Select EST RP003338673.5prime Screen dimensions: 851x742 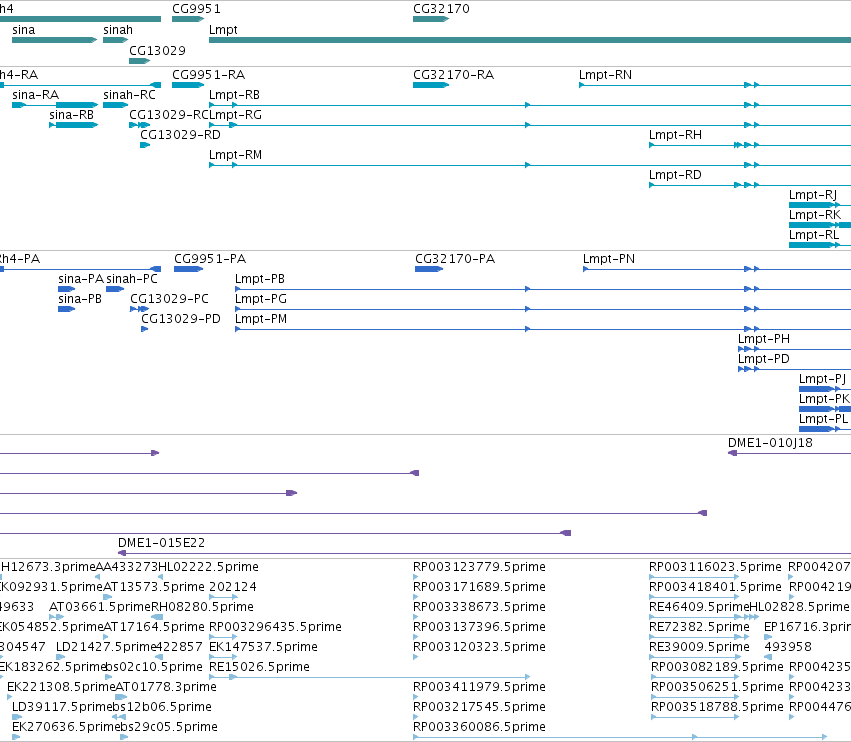tap(479, 607)
